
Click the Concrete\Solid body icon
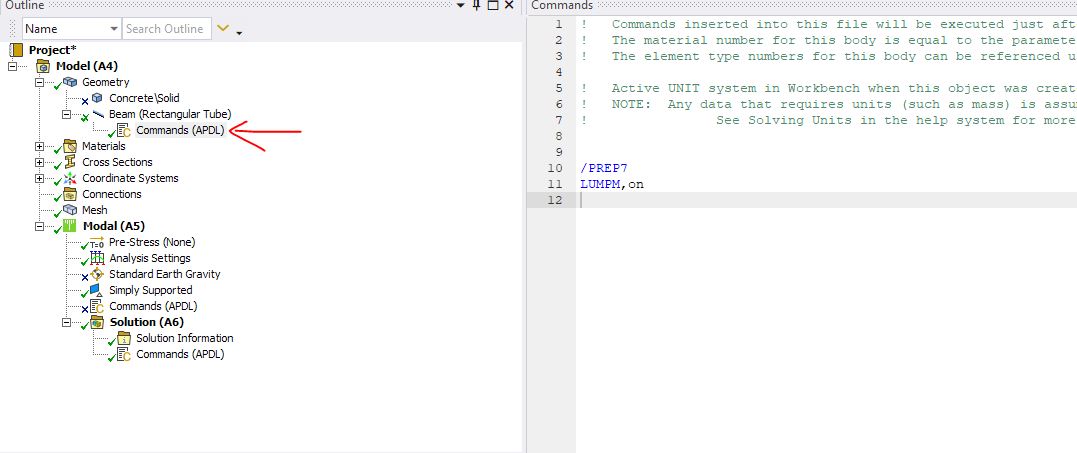click(97, 98)
